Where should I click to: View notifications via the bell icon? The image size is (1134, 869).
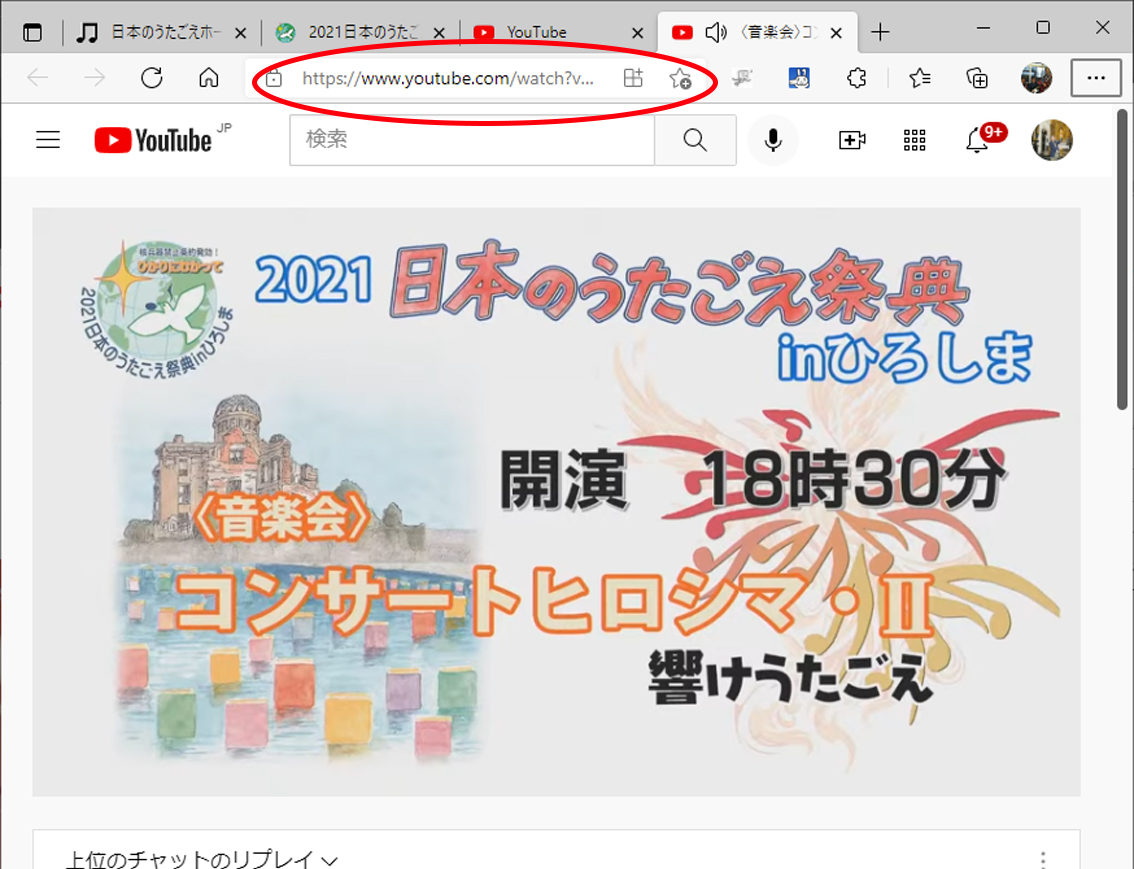pyautogui.click(x=977, y=141)
